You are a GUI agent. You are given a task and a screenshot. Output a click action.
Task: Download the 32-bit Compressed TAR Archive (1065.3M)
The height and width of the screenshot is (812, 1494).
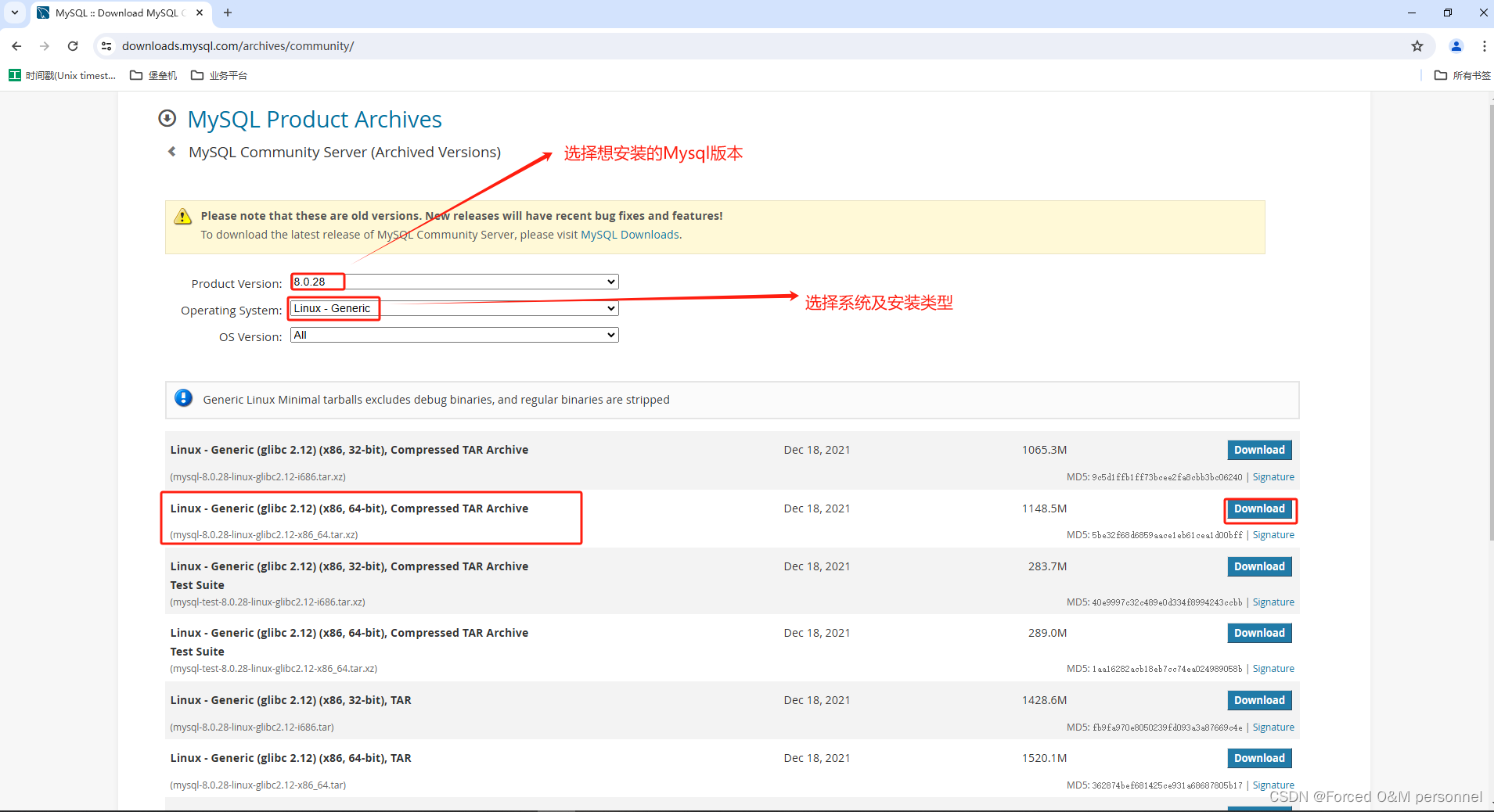(x=1259, y=450)
